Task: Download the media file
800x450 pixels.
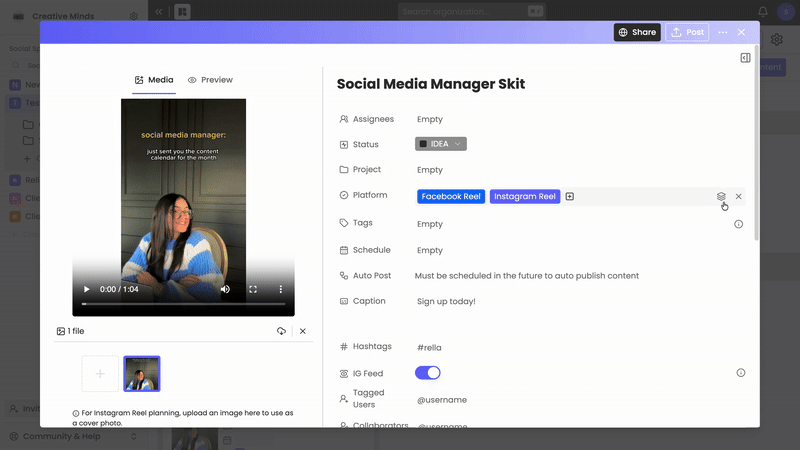Action: (281, 331)
